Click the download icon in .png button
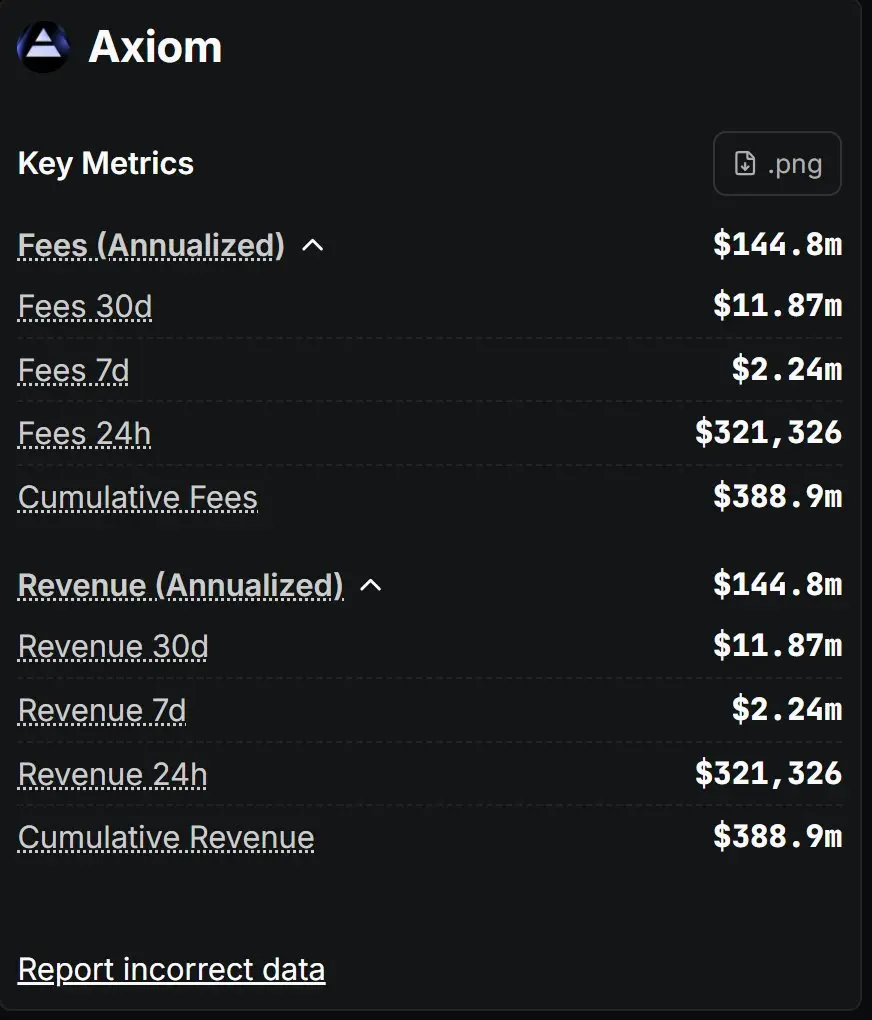The image size is (872, 1020). (x=745, y=164)
